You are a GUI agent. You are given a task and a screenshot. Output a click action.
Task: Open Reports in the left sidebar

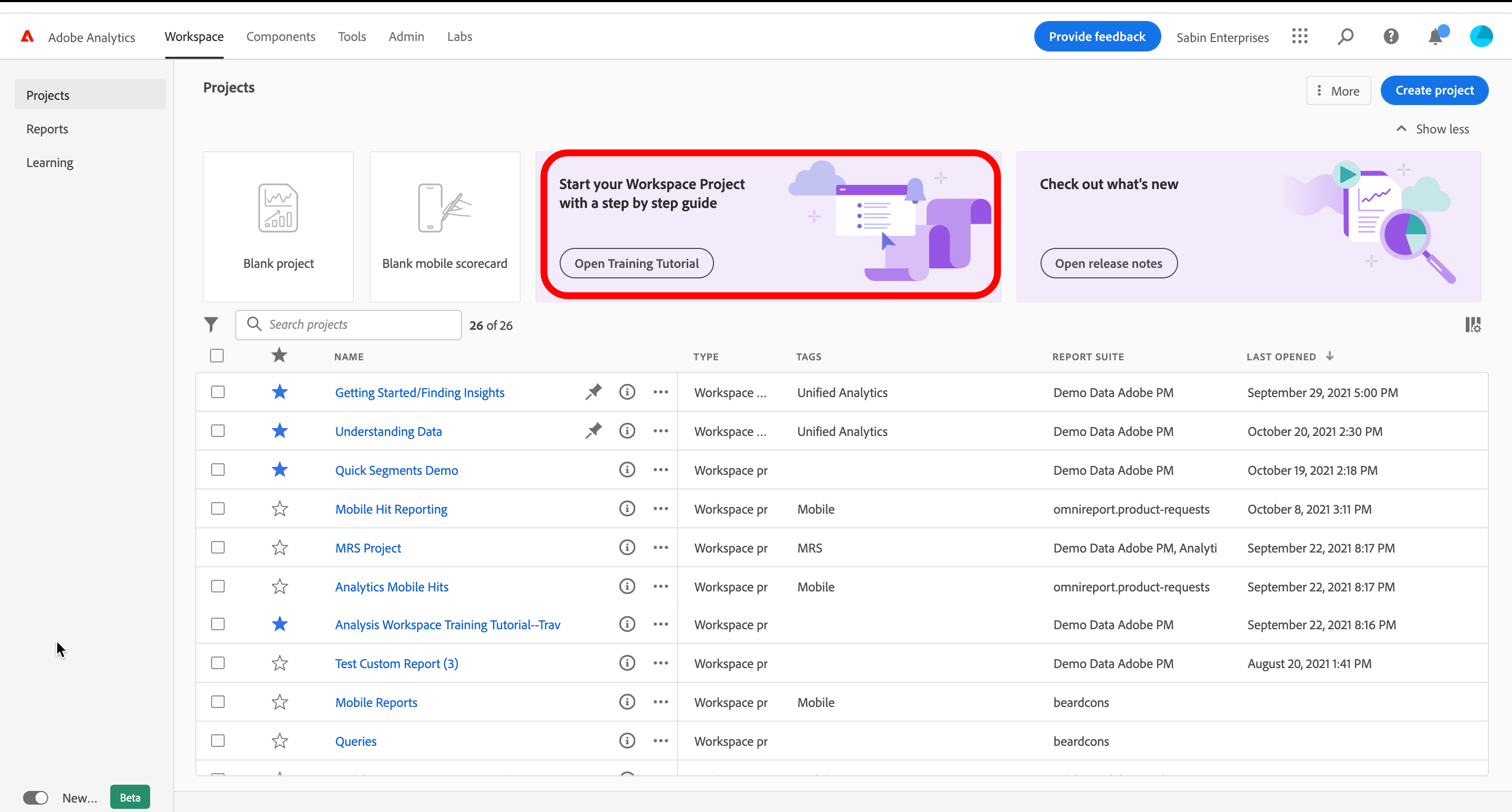coord(47,129)
